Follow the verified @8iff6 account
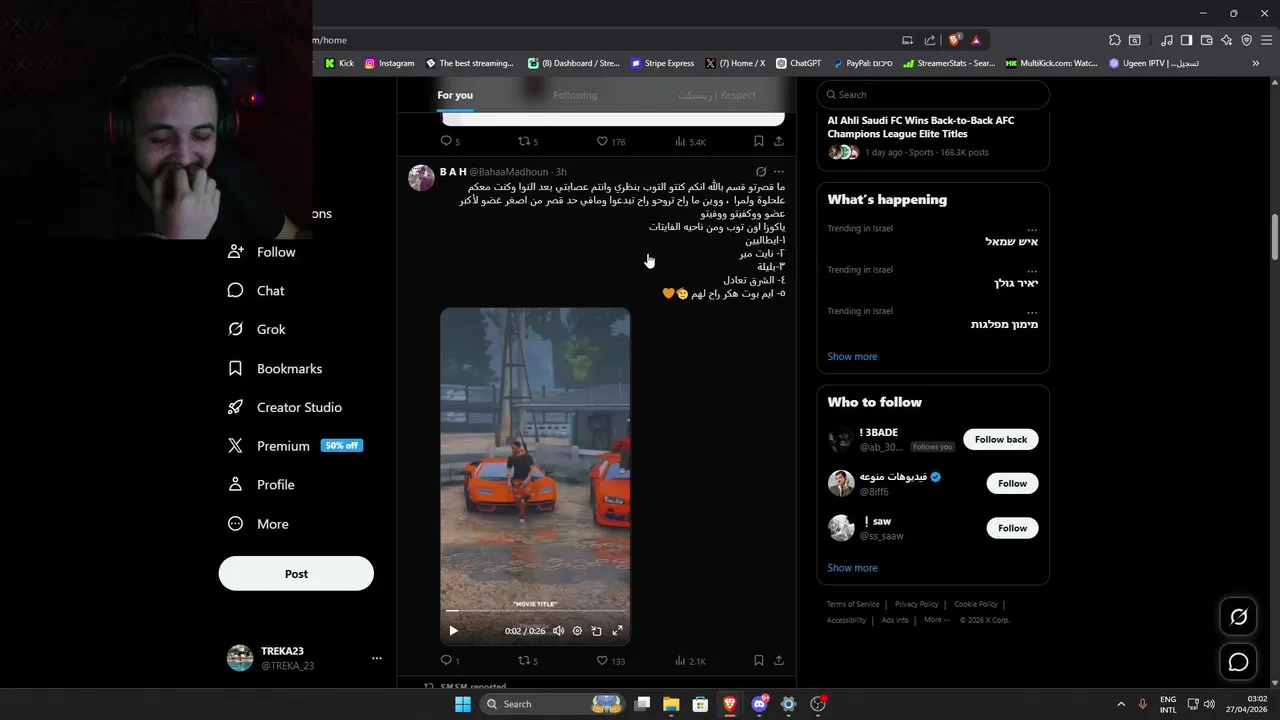Viewport: 1280px width, 720px height. tap(1012, 483)
